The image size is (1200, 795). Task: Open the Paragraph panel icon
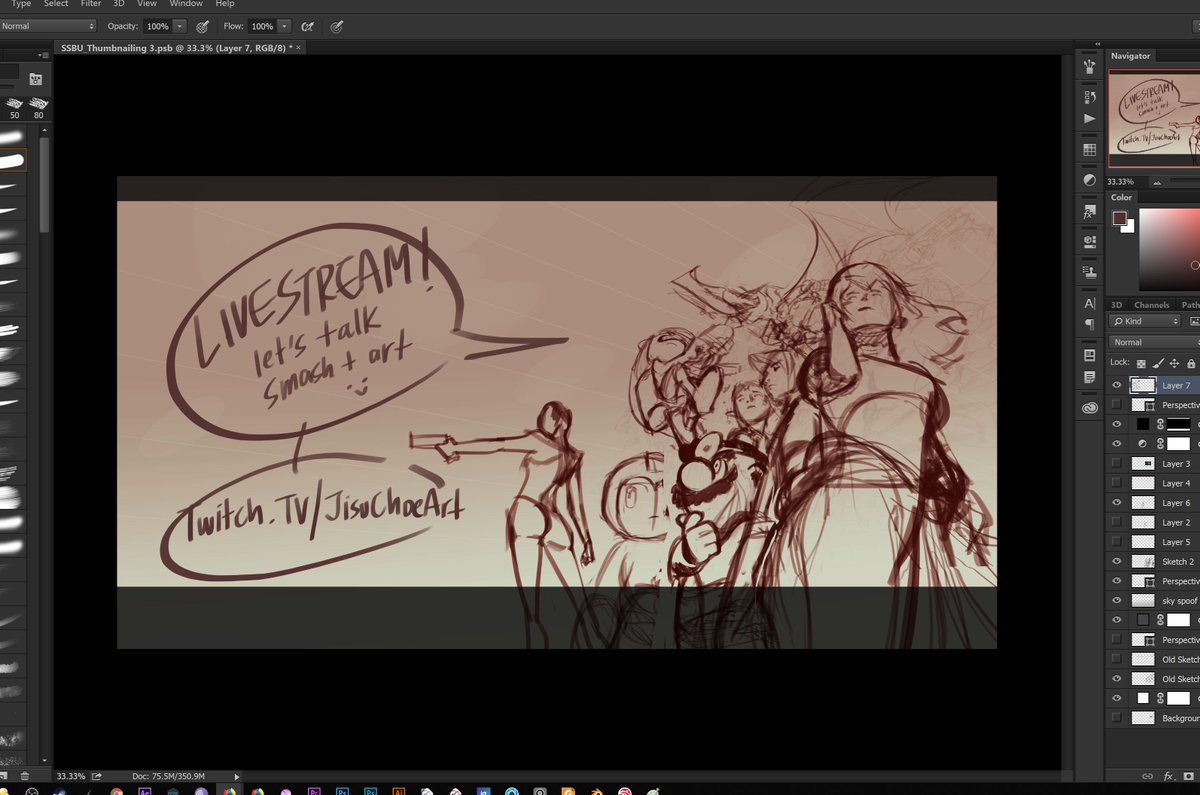pos(1089,324)
